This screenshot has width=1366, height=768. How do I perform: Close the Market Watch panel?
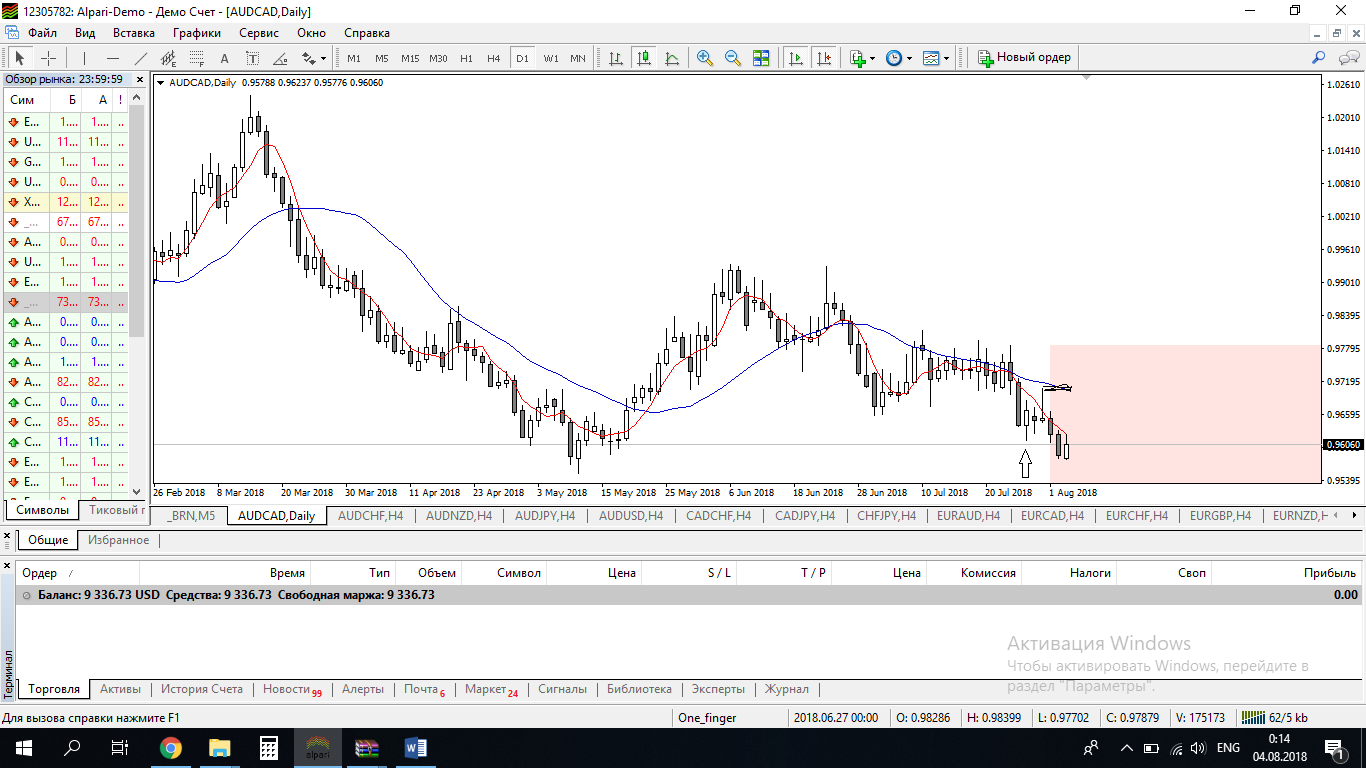pyautogui.click(x=139, y=79)
